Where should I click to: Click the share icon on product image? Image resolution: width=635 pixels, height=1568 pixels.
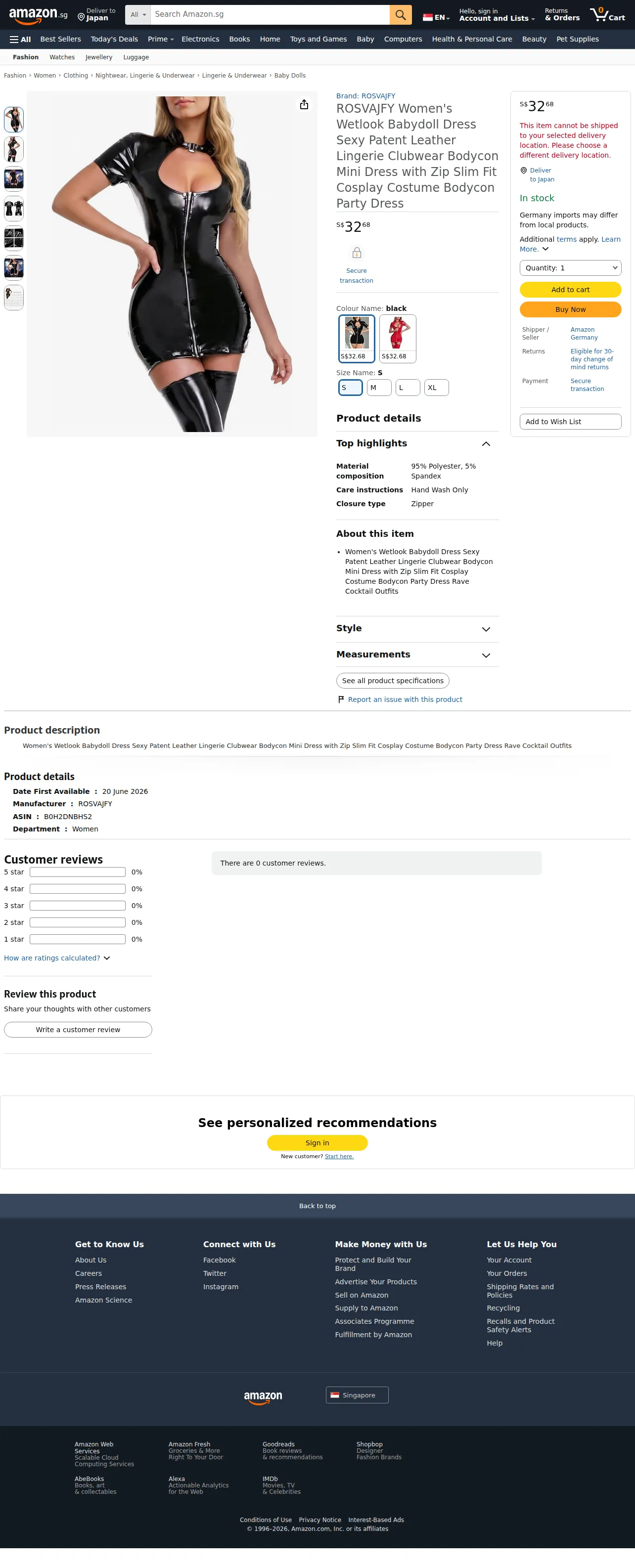point(304,105)
